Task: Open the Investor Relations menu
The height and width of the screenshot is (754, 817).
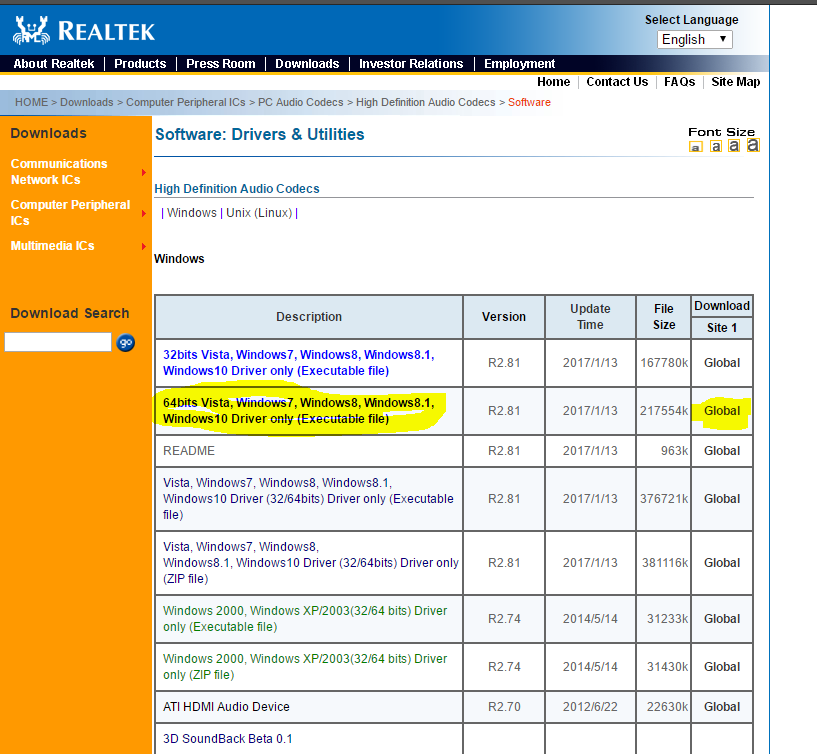Action: pyautogui.click(x=411, y=64)
